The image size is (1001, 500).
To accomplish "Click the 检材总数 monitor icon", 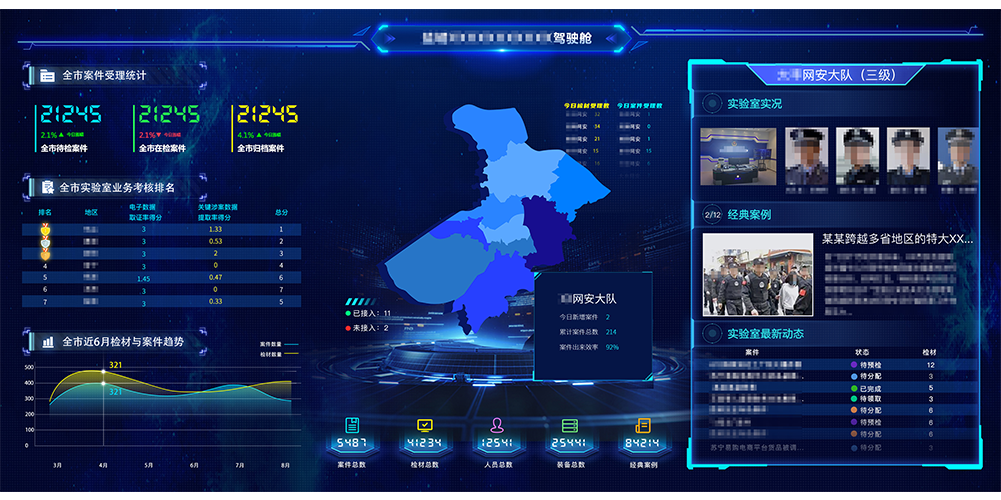I will click(x=424, y=425).
